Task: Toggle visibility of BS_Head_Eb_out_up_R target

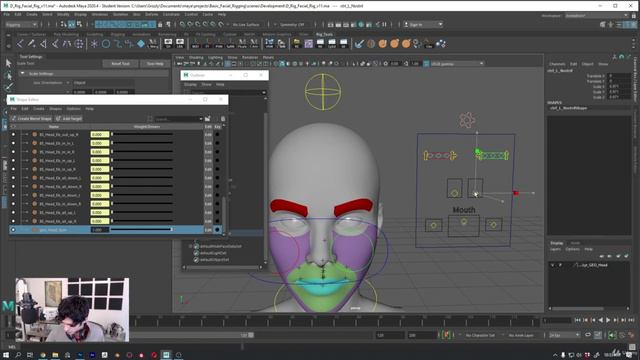Action: pos(13,134)
